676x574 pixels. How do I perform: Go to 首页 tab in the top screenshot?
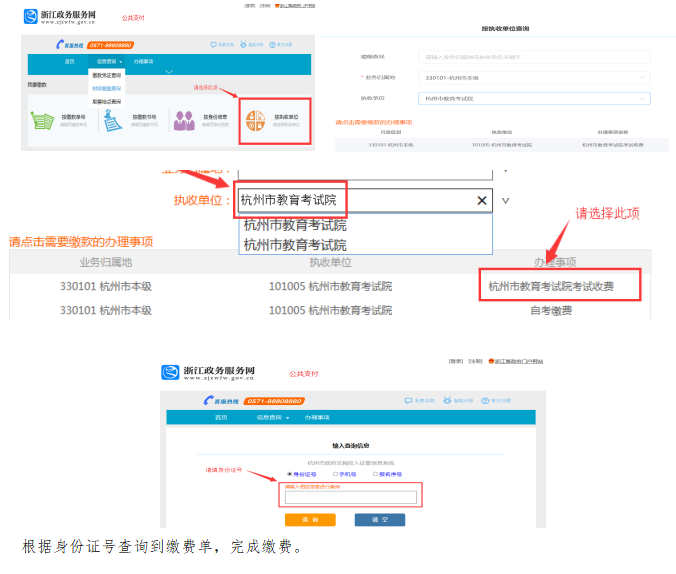coord(69,62)
